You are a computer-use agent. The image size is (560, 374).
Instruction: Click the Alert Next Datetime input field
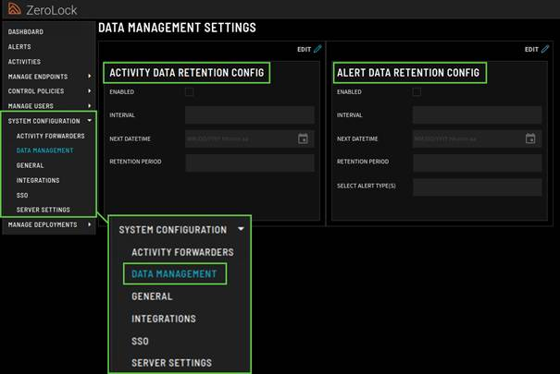(477, 139)
